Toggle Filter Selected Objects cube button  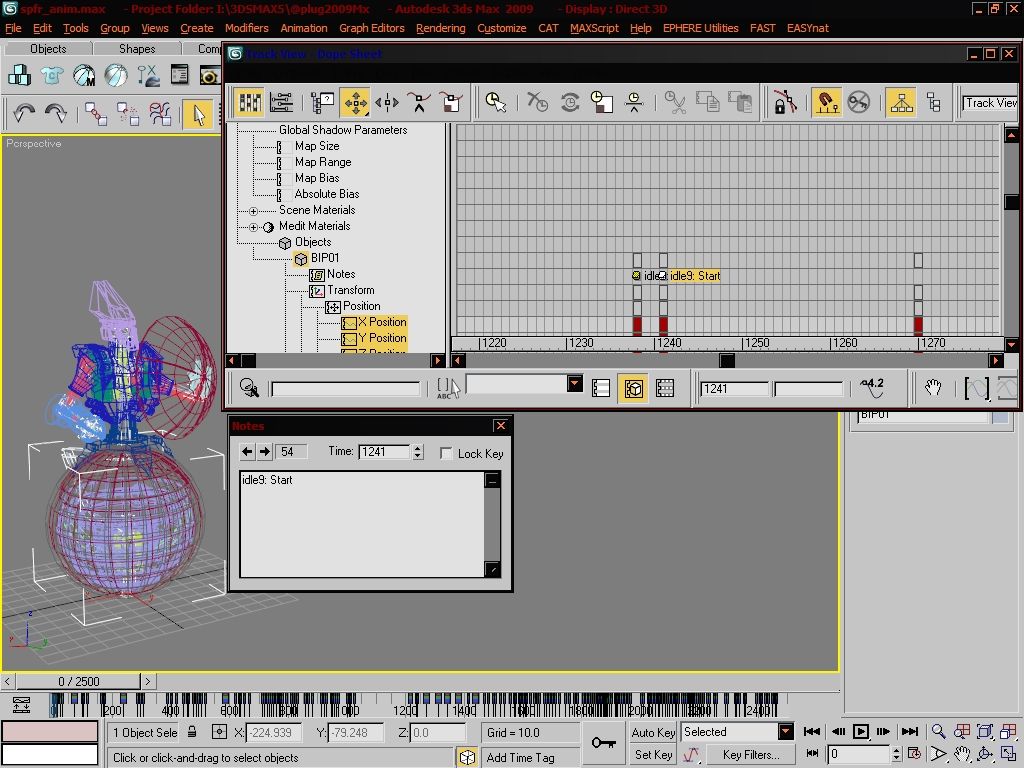point(633,388)
